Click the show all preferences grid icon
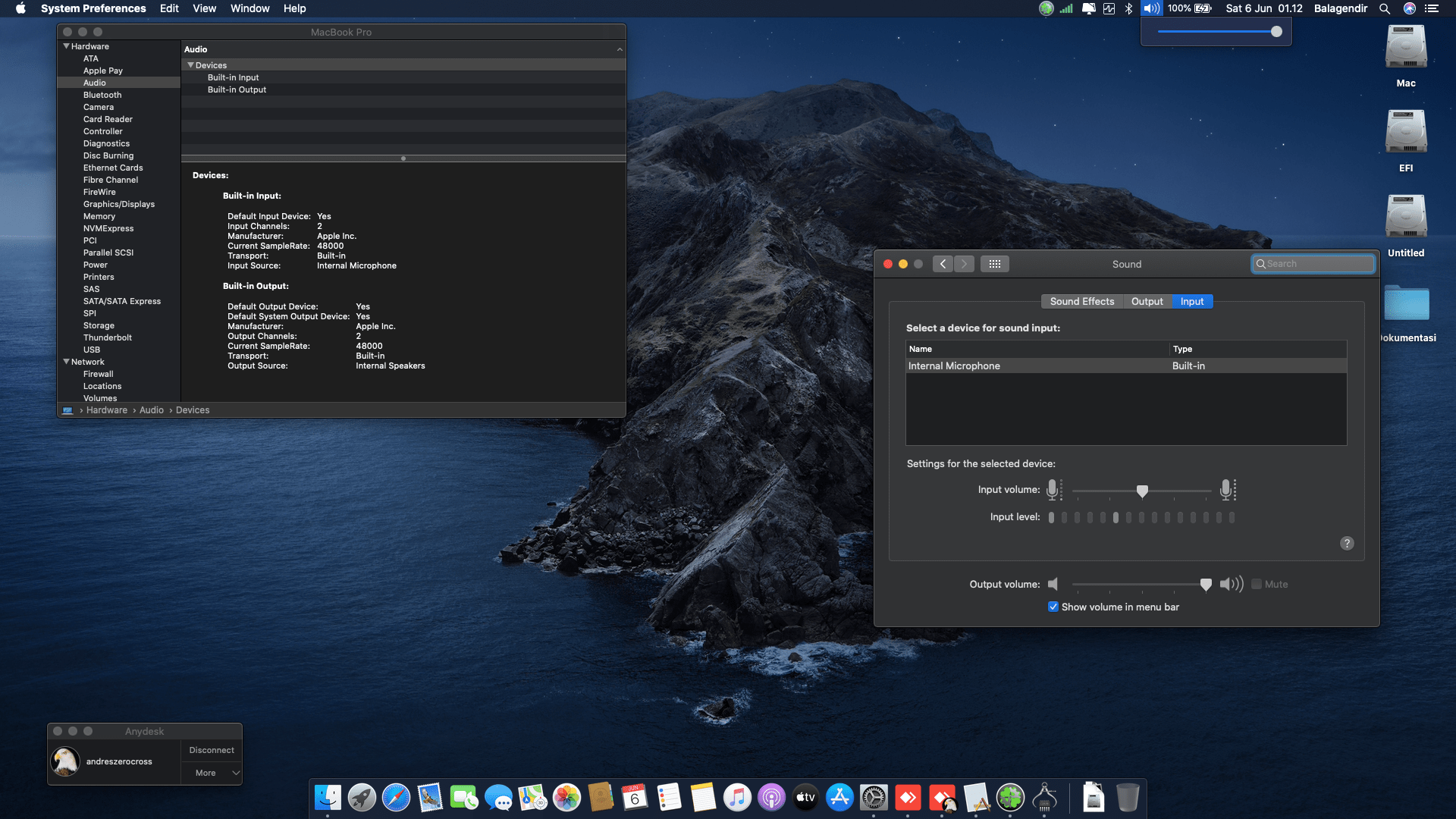This screenshot has height=819, width=1456. click(x=994, y=264)
